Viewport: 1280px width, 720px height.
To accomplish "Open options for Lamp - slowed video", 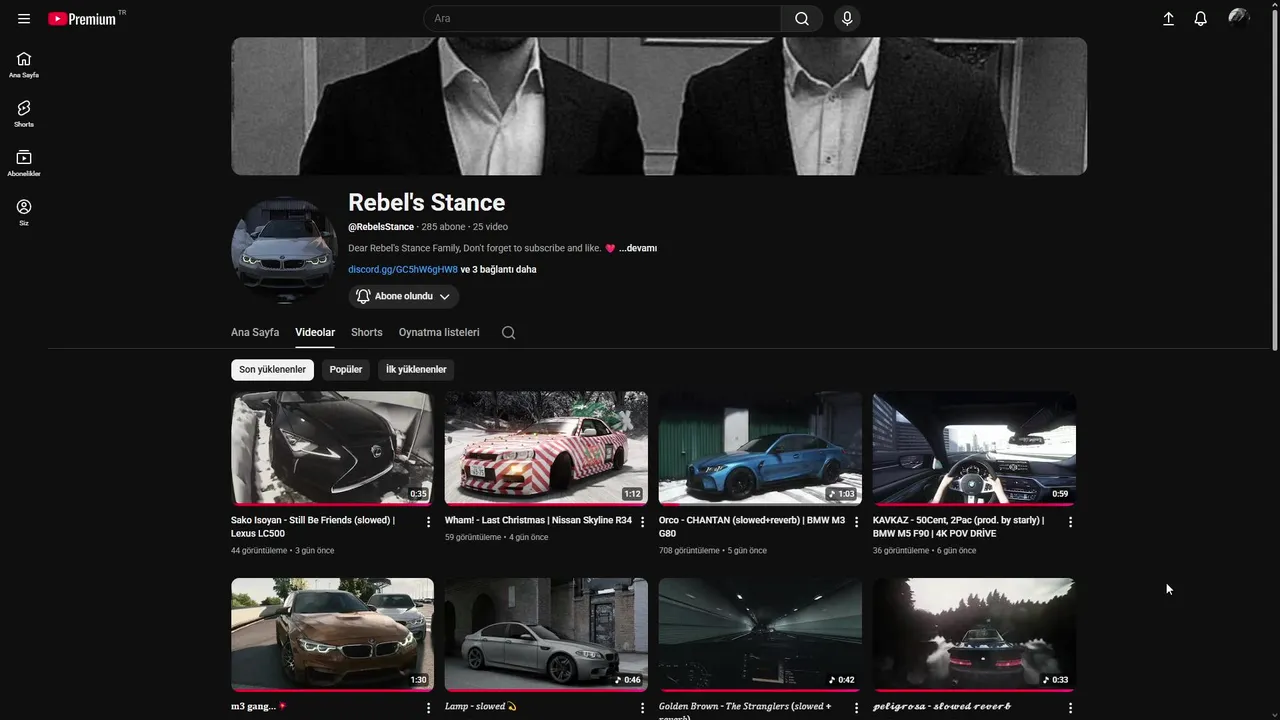I will click(x=643, y=708).
